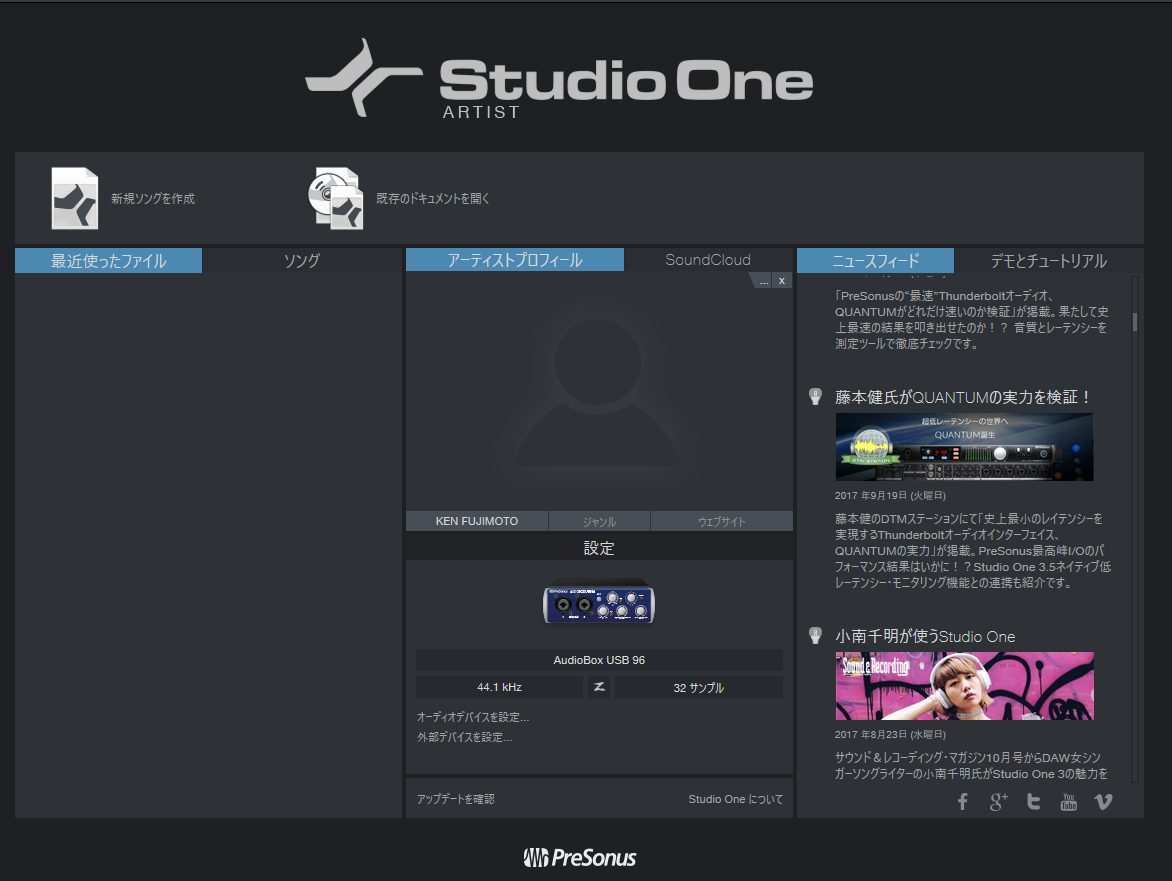Open 外部デバイスを設定... link
Image resolution: width=1172 pixels, height=881 pixels.
click(x=464, y=738)
